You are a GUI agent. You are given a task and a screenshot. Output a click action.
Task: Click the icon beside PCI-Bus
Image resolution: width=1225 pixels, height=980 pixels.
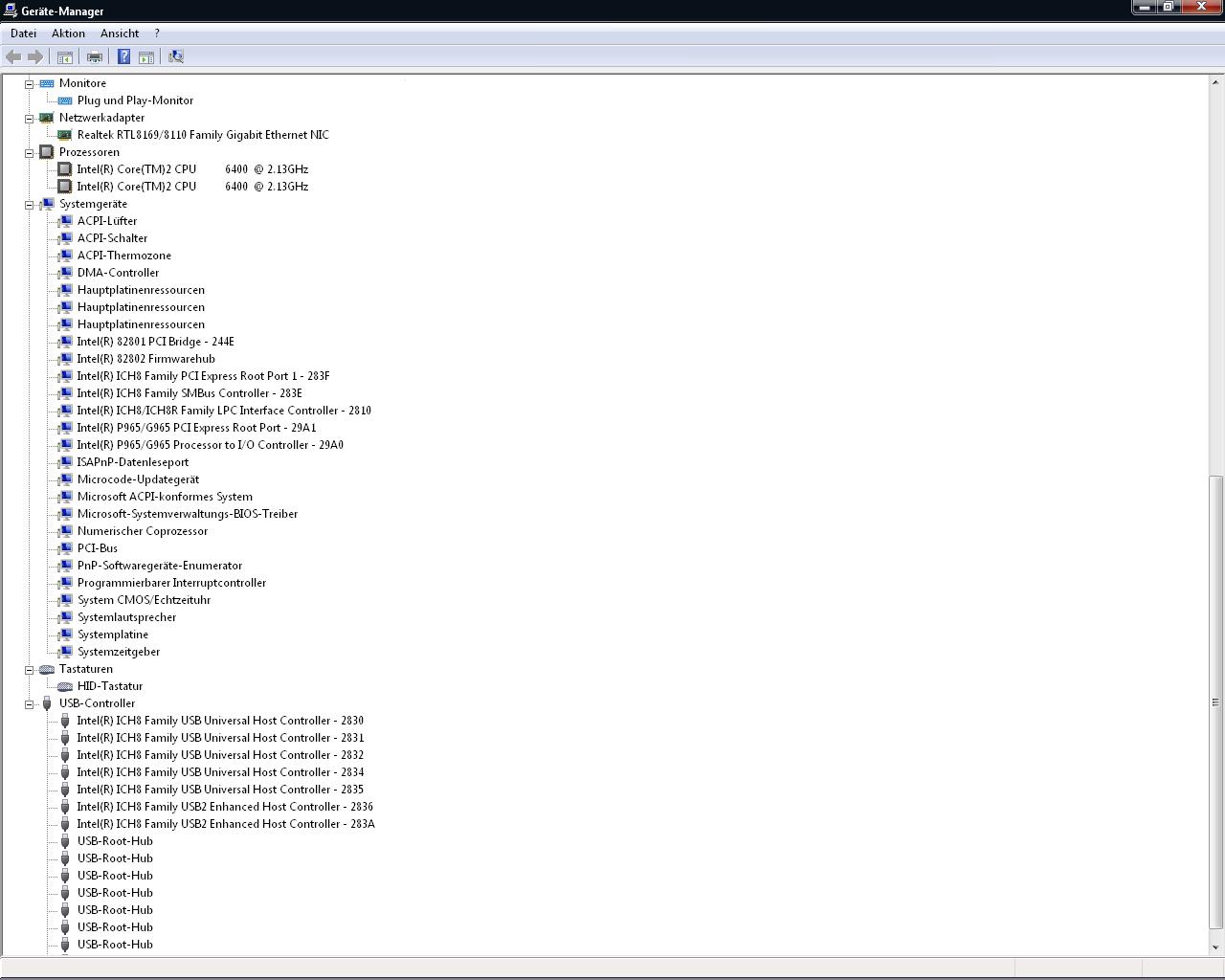click(65, 548)
